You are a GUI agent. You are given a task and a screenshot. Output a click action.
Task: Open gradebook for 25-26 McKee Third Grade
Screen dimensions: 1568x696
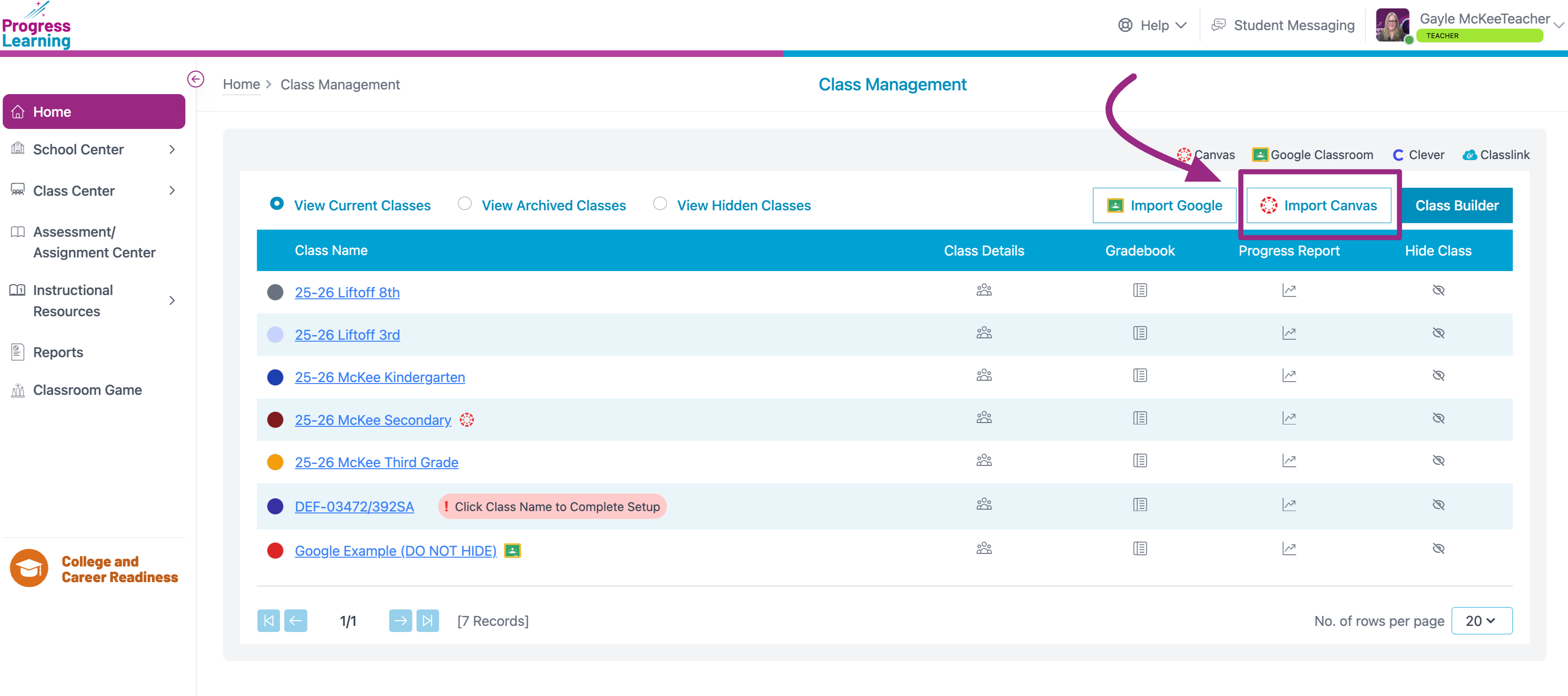[x=1140, y=461]
